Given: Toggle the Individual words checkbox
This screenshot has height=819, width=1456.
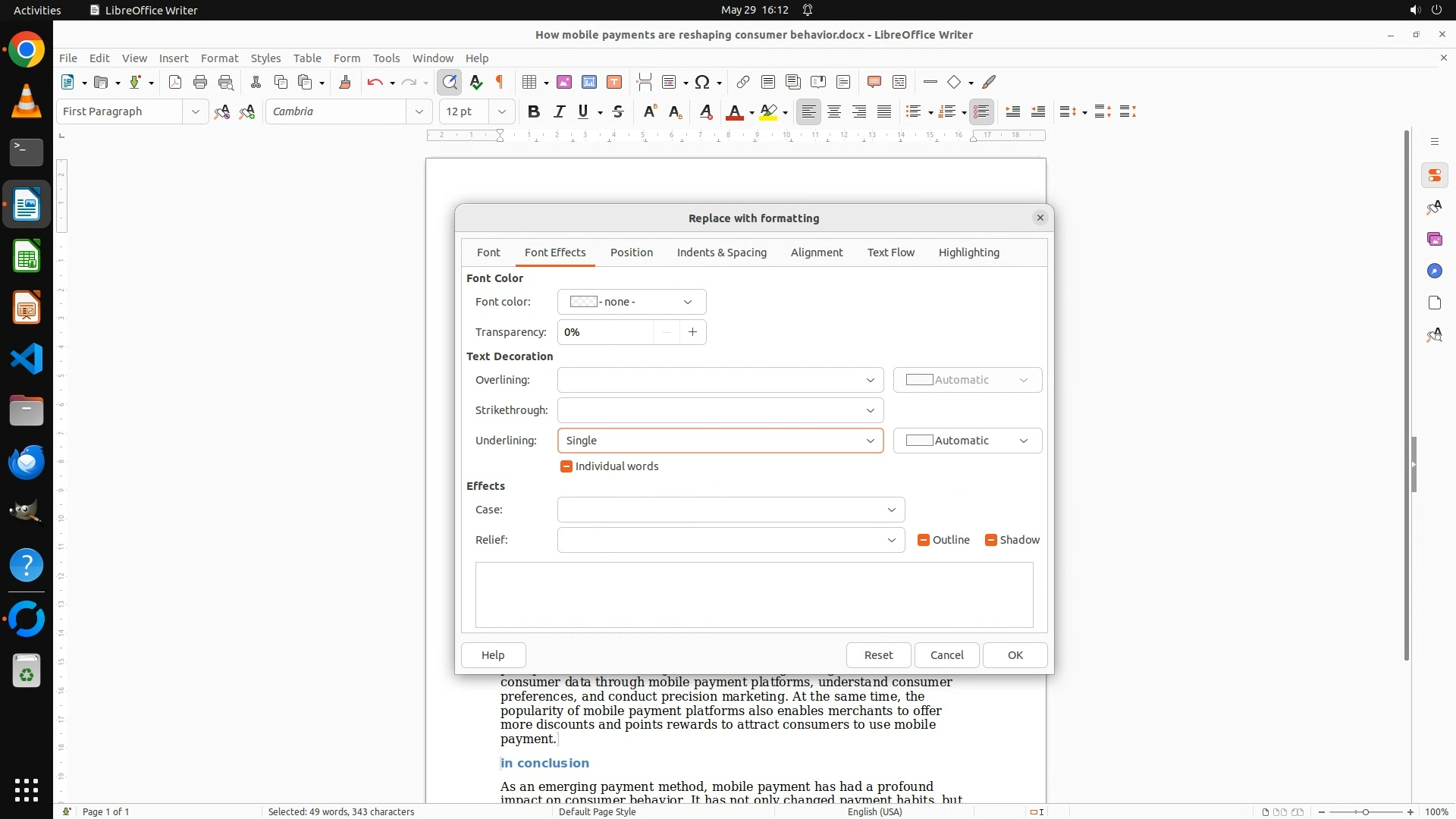Looking at the screenshot, I should click(x=566, y=466).
